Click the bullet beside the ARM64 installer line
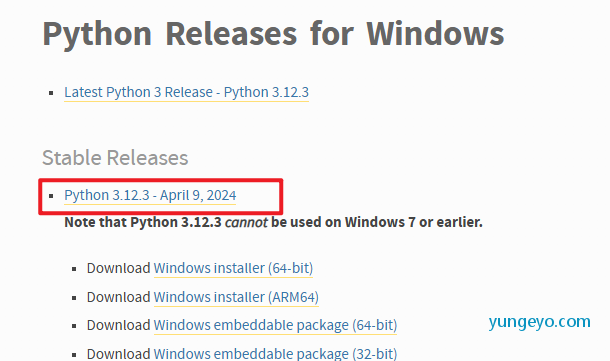Viewport: 610px width, 361px height. click(74, 298)
